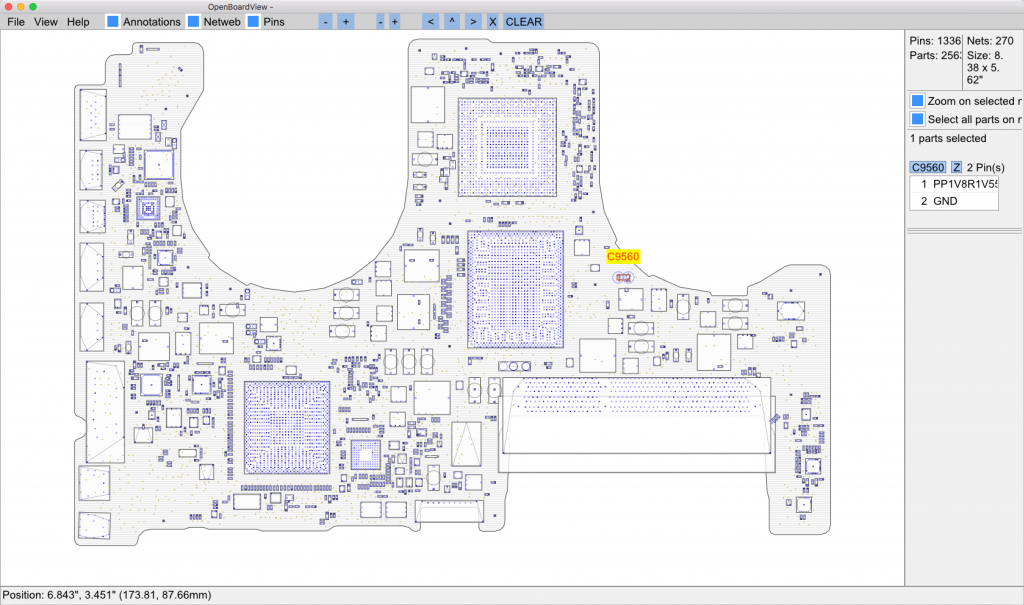Click the '<' rotate left button
The image size is (1024, 605).
430,21
